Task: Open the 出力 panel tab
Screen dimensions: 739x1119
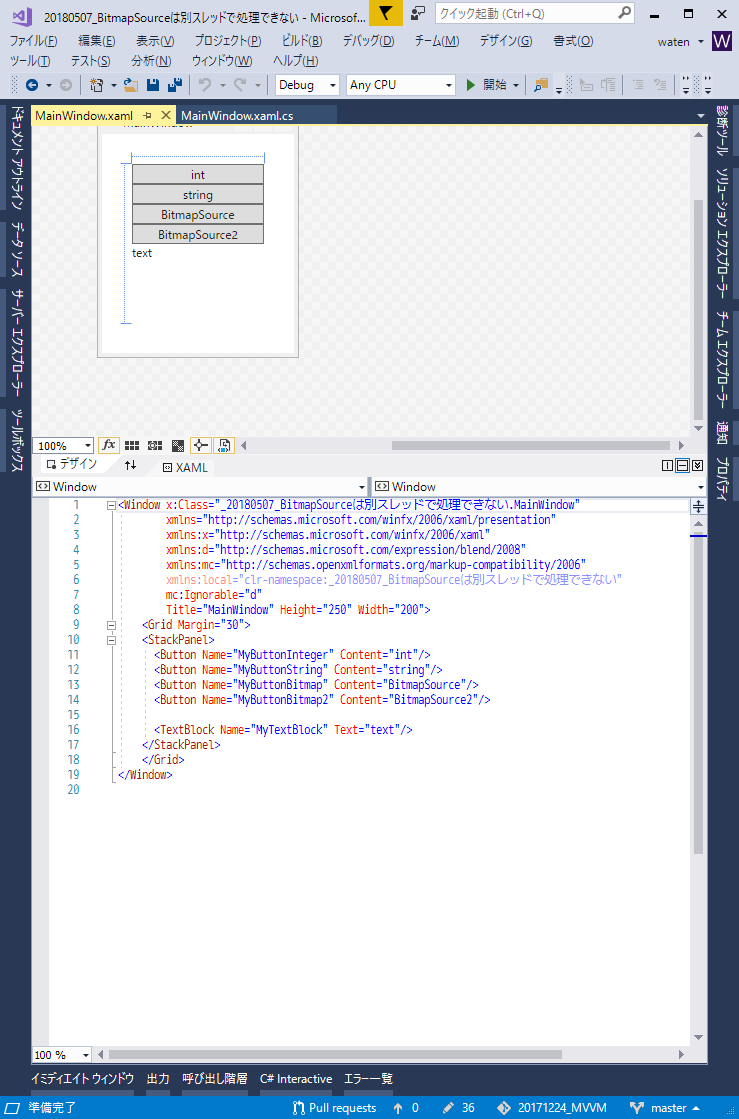Action: click(158, 1078)
